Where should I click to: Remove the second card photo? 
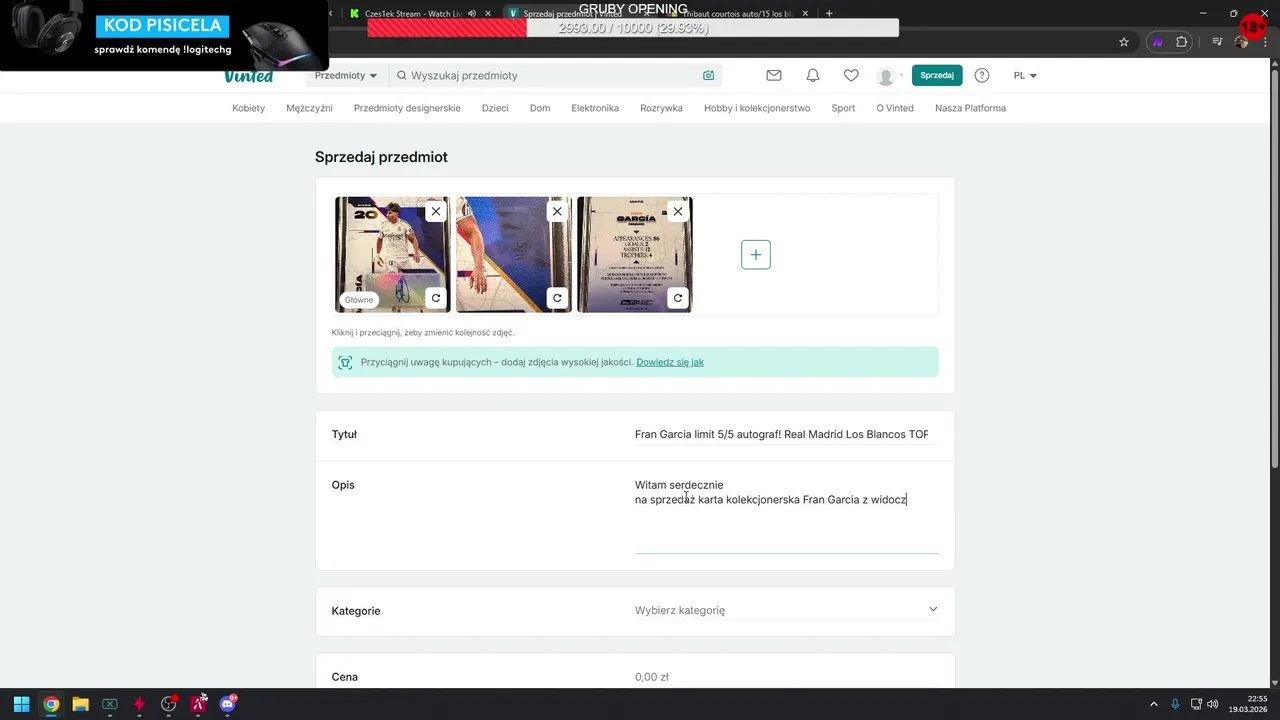(557, 211)
